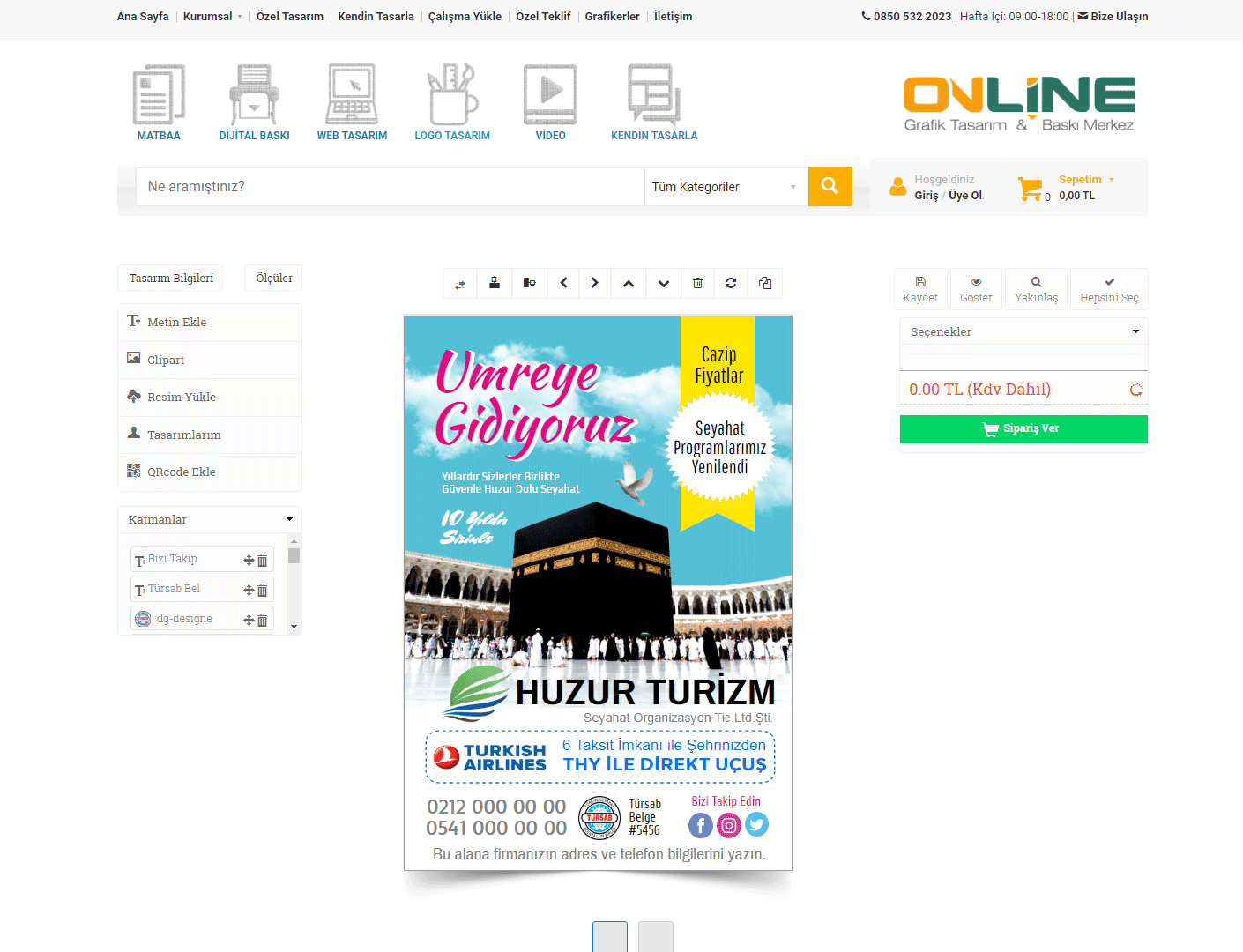Open Çalışma Yükle link
The width and height of the screenshot is (1243, 952).
coord(465,16)
